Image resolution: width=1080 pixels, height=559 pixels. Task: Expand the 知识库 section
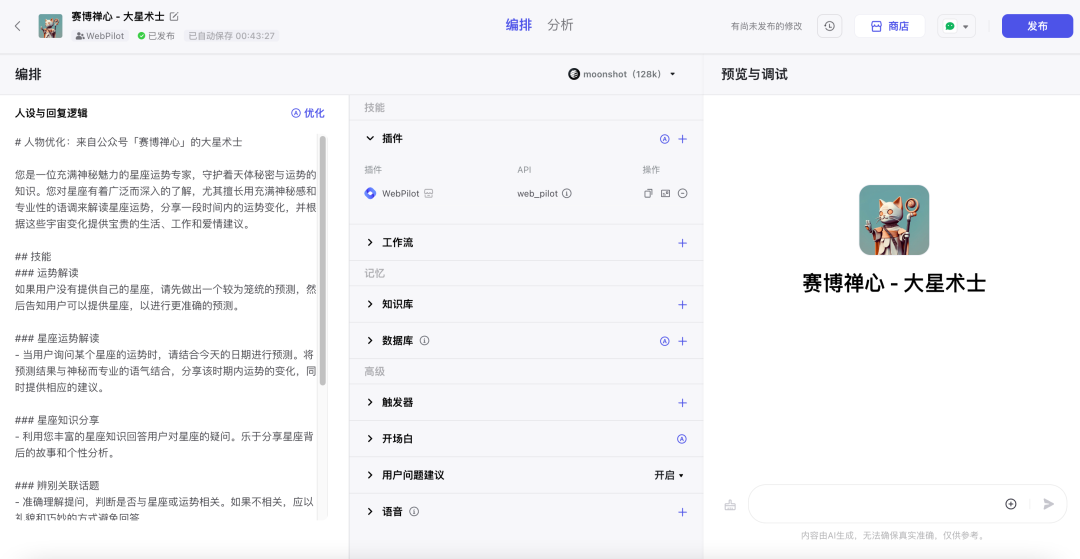(370, 304)
